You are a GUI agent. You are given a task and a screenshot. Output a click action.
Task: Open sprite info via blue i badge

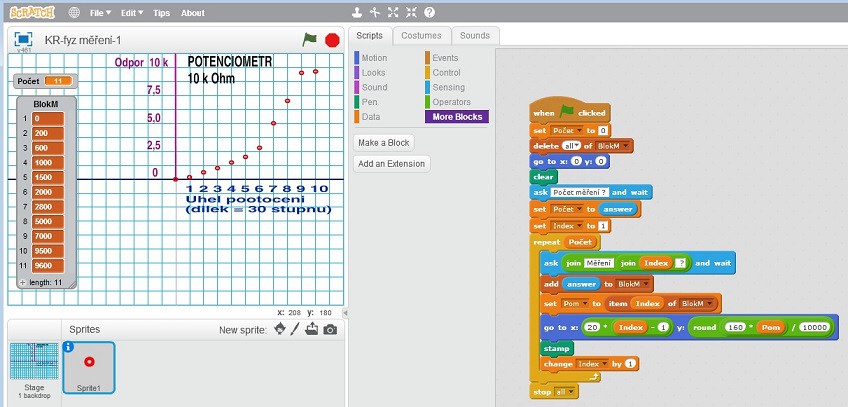69,348
